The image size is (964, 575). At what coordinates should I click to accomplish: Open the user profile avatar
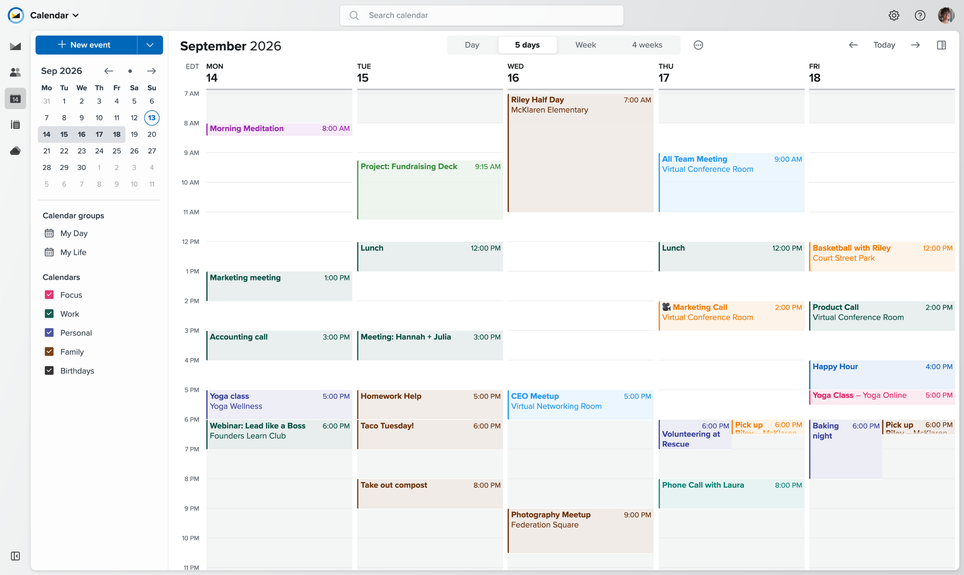pos(946,15)
